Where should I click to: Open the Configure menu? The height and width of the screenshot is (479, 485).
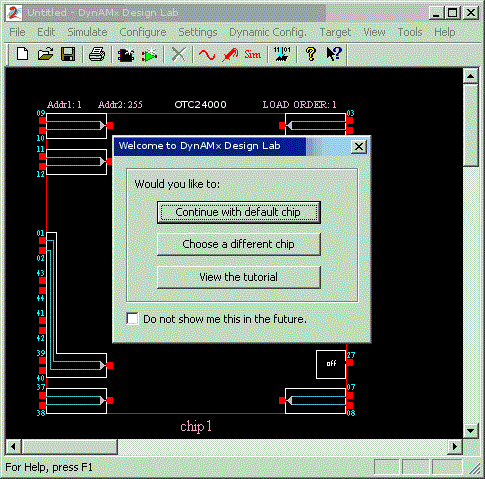click(143, 32)
